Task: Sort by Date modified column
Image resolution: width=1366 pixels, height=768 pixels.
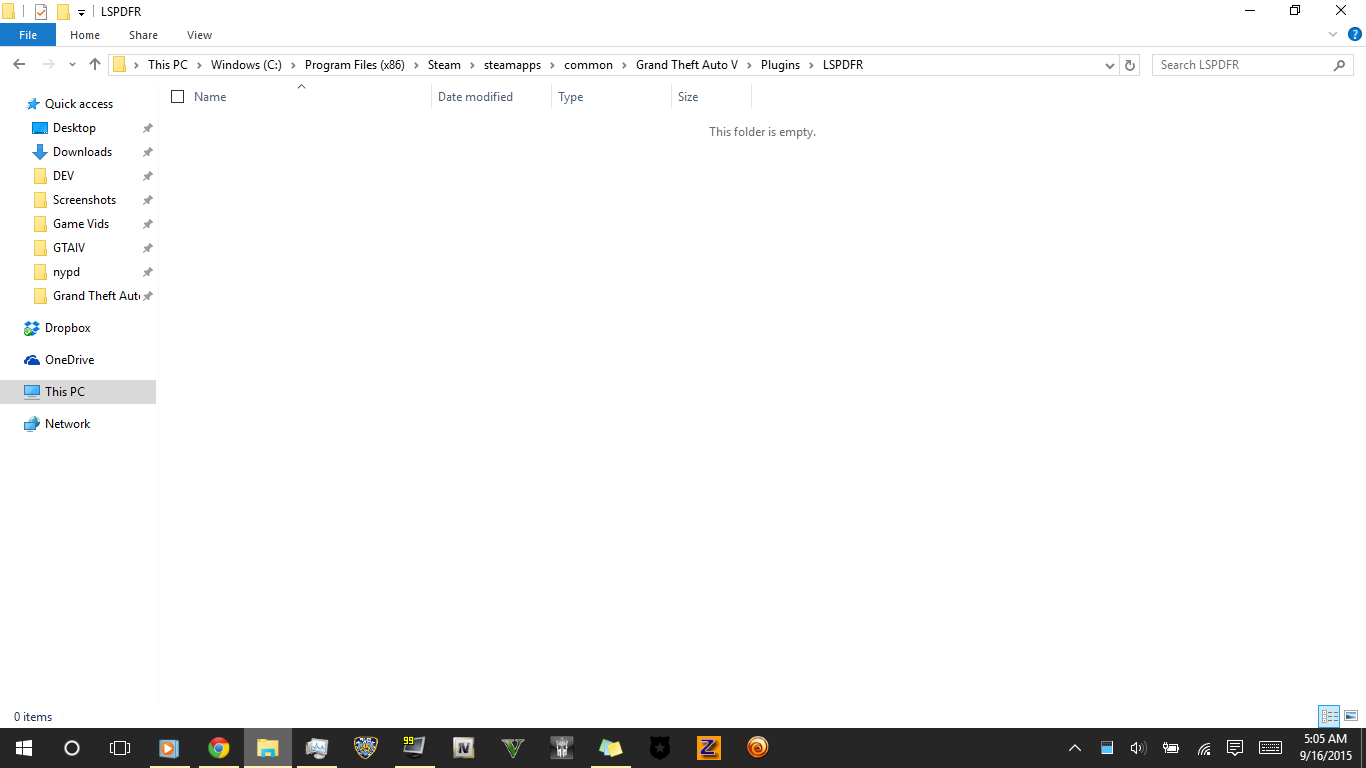Action: pos(475,97)
